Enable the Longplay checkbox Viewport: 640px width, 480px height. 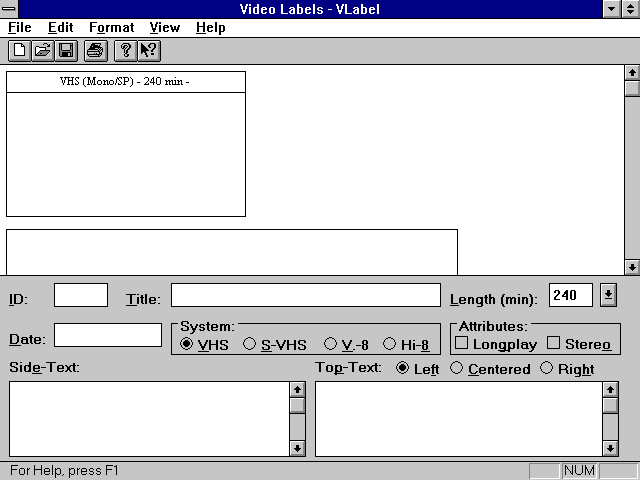point(462,343)
